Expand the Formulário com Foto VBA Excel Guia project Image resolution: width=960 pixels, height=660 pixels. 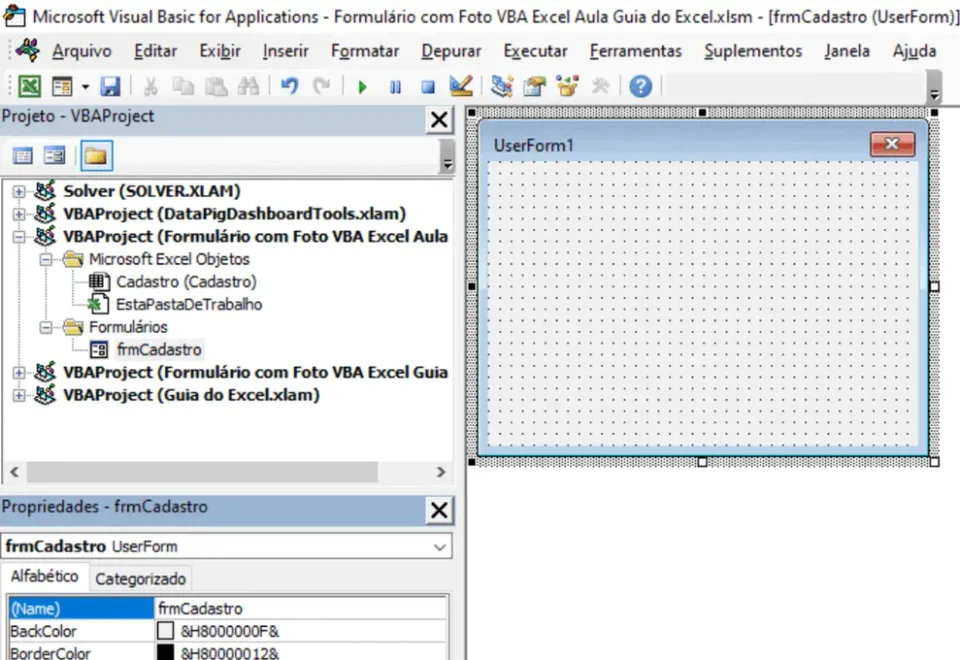coord(19,373)
